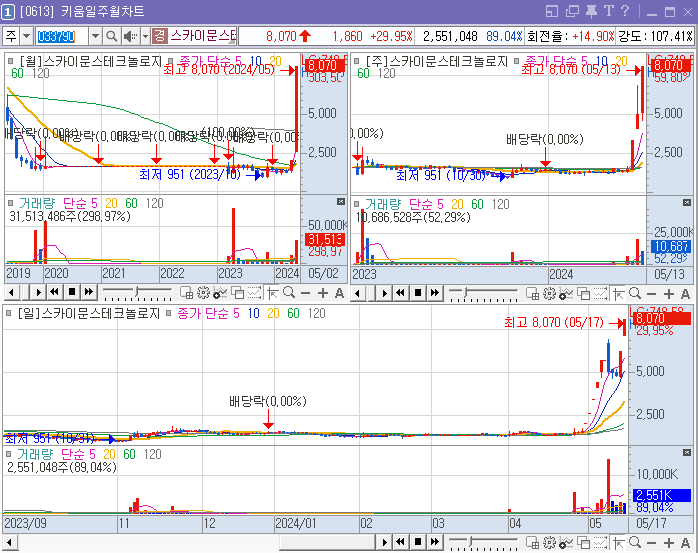Zoom in daily chart with plus icon
698x553 pixels.
tap(669, 543)
